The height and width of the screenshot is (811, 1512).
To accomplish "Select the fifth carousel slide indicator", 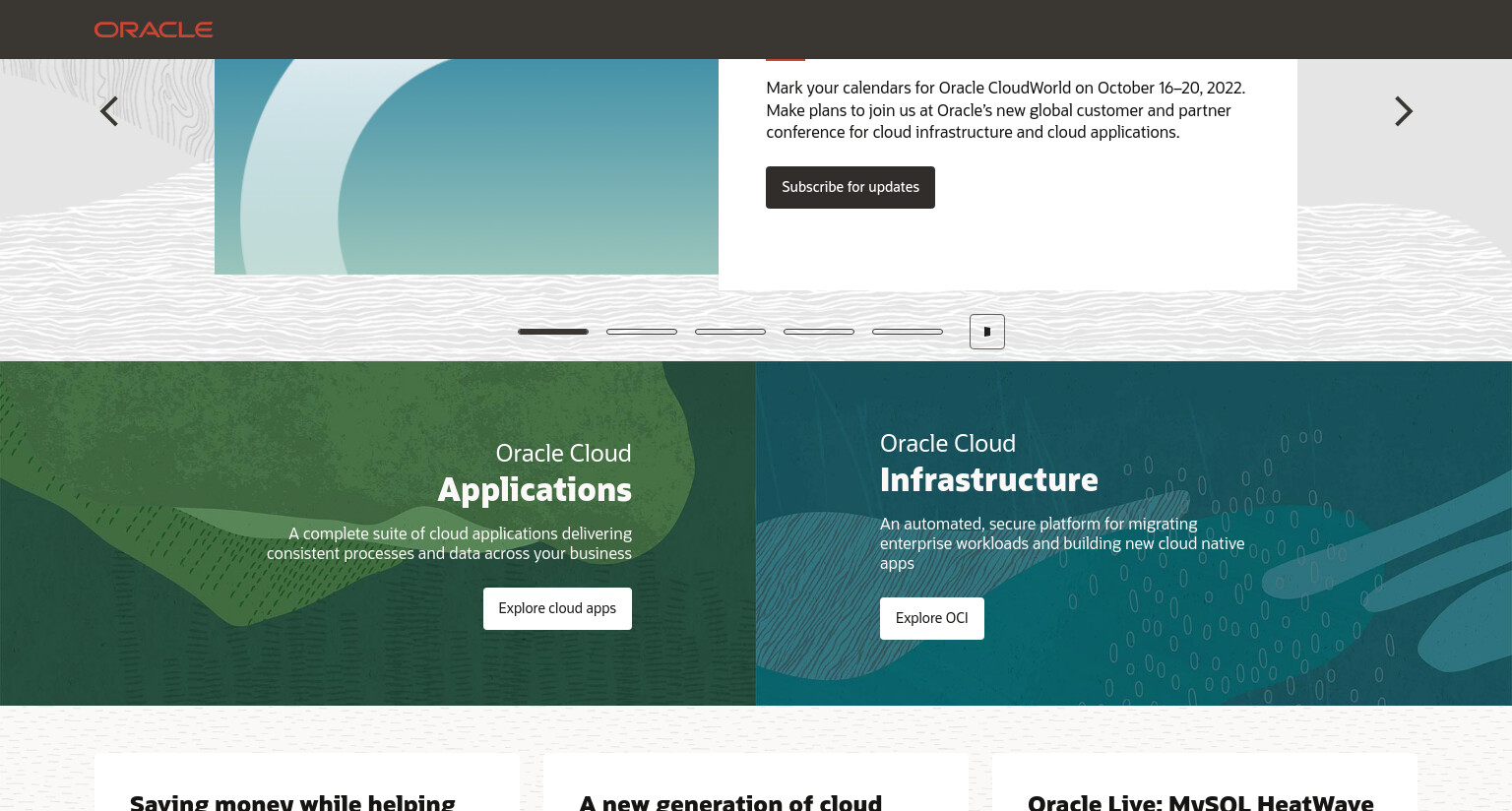I will pos(908,332).
